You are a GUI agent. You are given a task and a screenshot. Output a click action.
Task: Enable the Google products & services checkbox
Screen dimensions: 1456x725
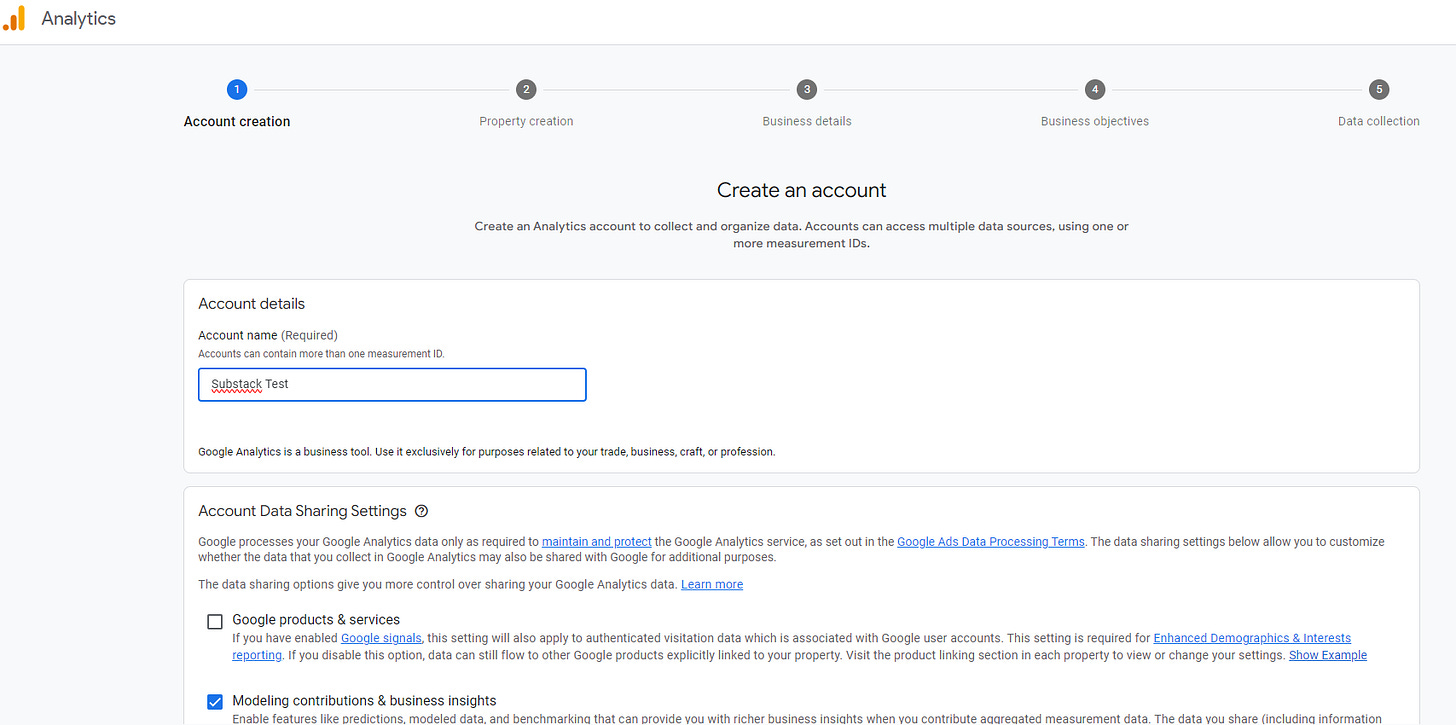(x=214, y=621)
